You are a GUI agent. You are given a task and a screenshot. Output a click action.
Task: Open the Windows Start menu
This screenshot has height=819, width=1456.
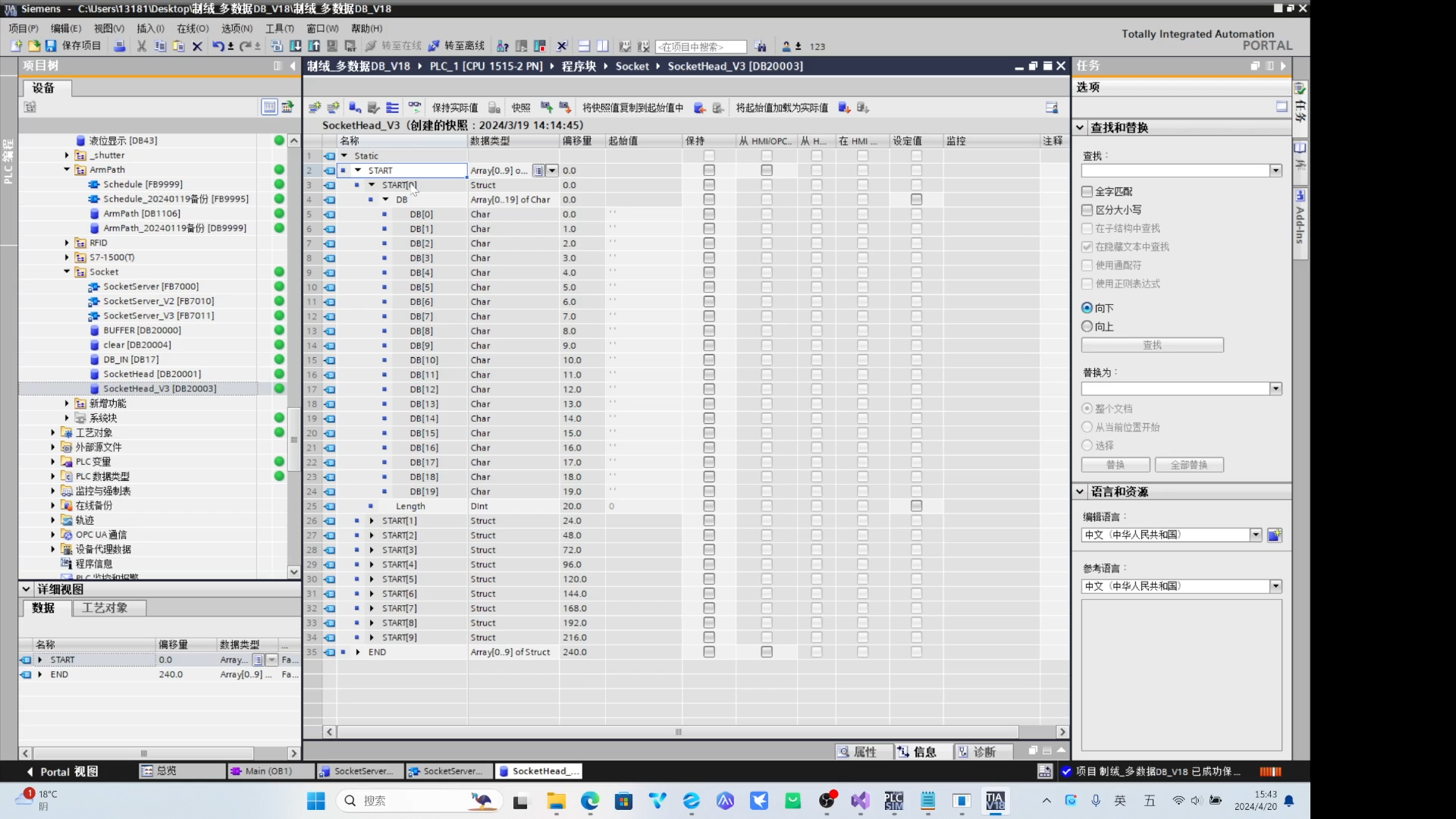point(316,801)
